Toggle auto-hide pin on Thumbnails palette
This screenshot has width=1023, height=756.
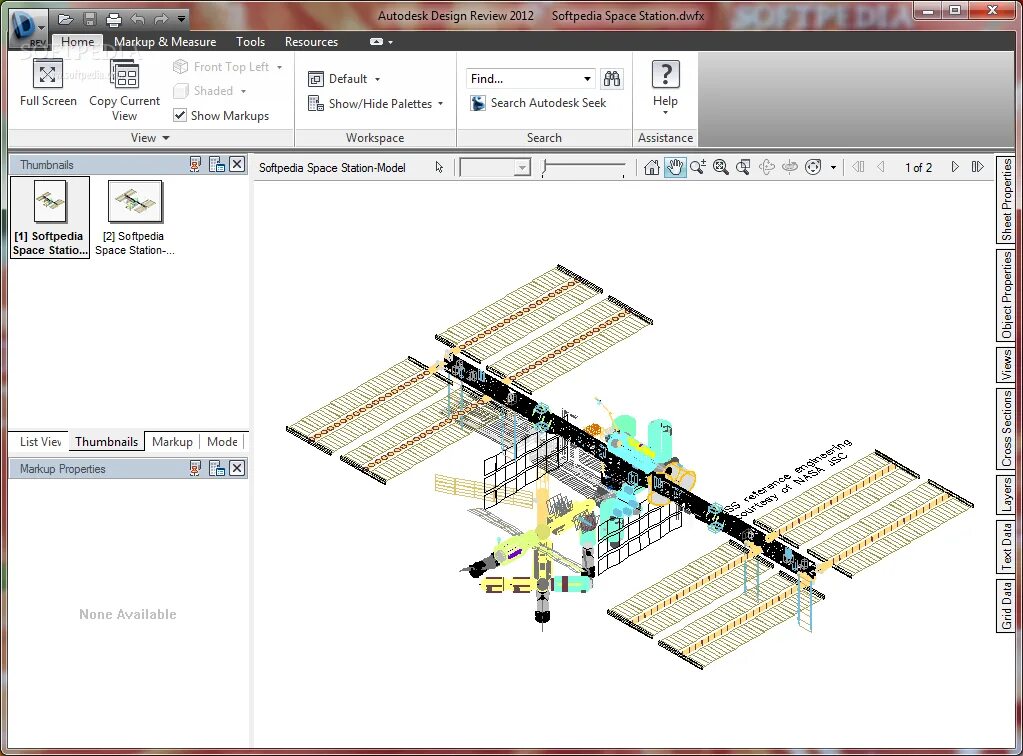click(x=195, y=164)
